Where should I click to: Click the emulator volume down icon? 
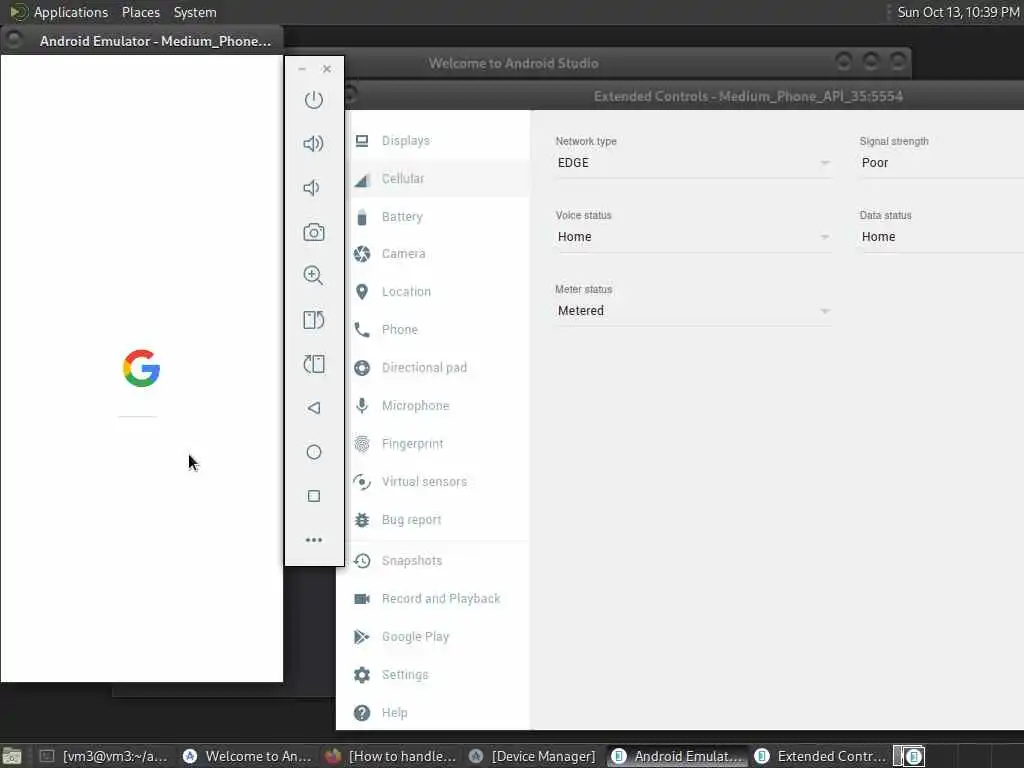coord(312,188)
